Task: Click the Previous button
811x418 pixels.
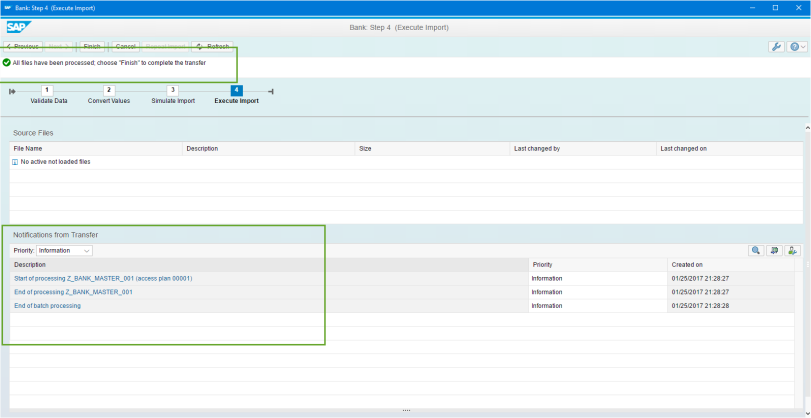Action: coord(23,47)
